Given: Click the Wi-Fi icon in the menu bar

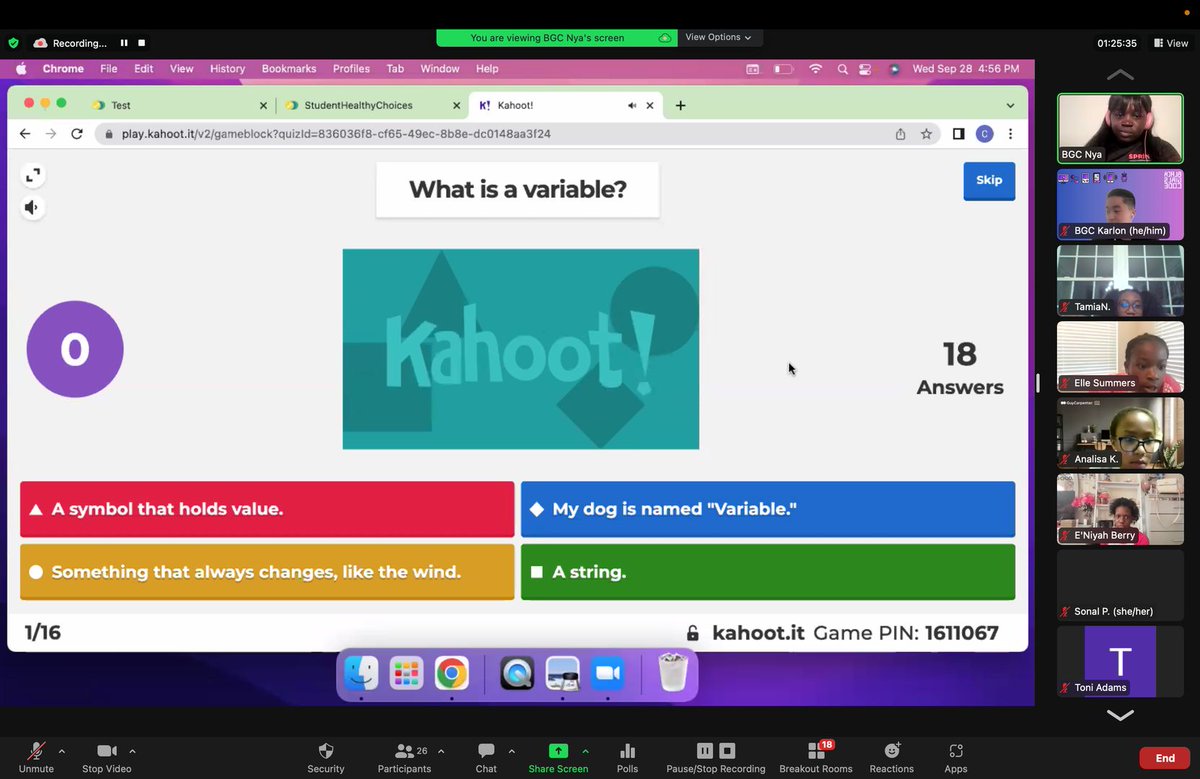Looking at the screenshot, I should click(816, 69).
